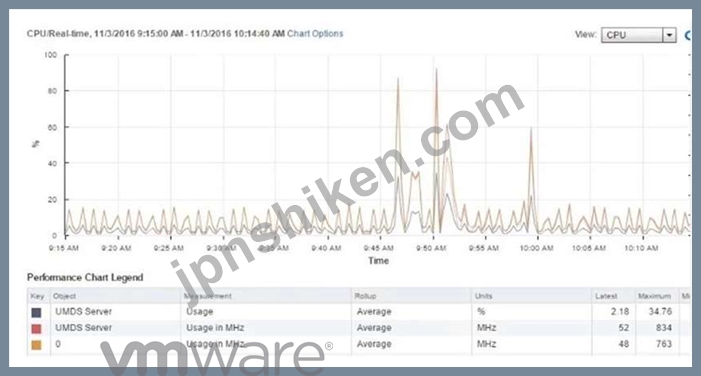Screen dimensions: 701x376
Task: Click the chart spike near 10:00 AM
Action: tap(531, 130)
